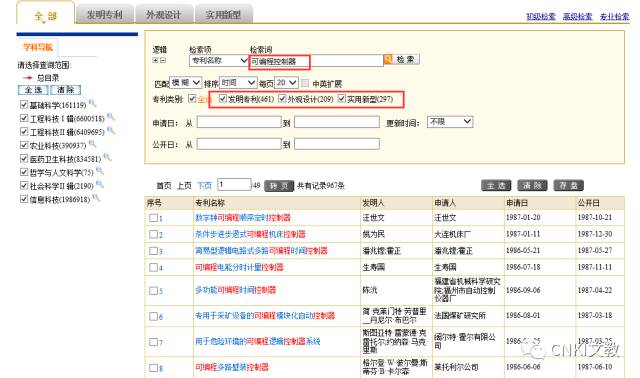The height and width of the screenshot is (378, 640).
Task: Switch to the 发明专利 tab
Action: (105, 15)
